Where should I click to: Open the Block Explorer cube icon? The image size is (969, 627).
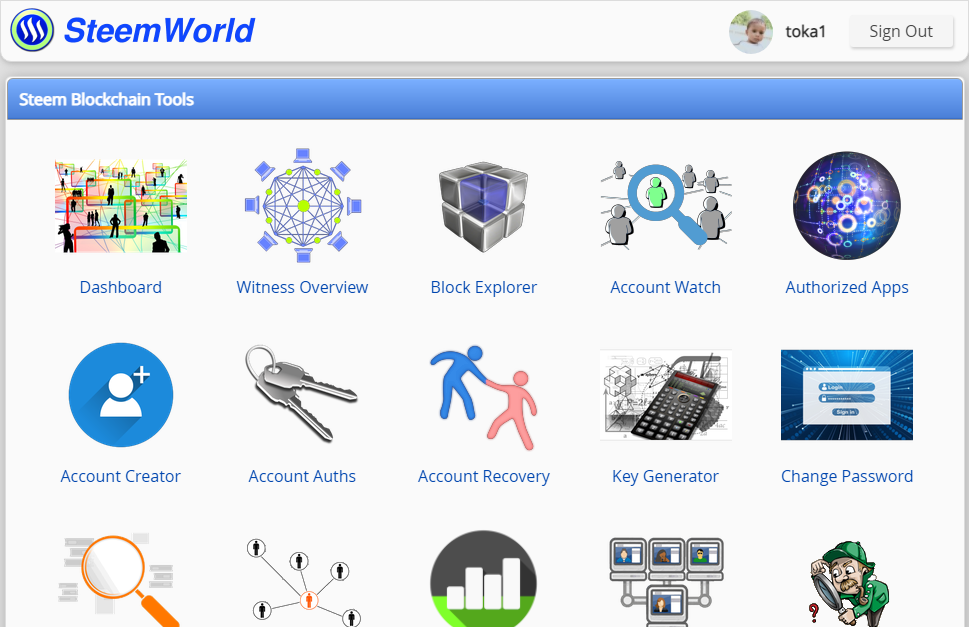click(484, 206)
